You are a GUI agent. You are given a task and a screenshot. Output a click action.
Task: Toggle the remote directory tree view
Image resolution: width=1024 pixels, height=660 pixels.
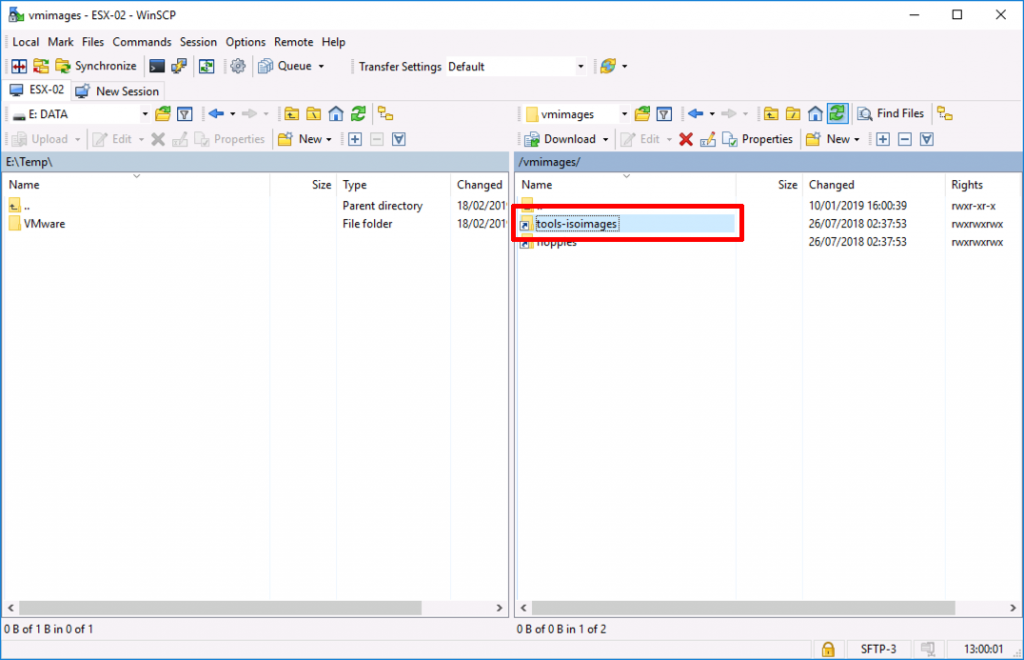point(944,114)
